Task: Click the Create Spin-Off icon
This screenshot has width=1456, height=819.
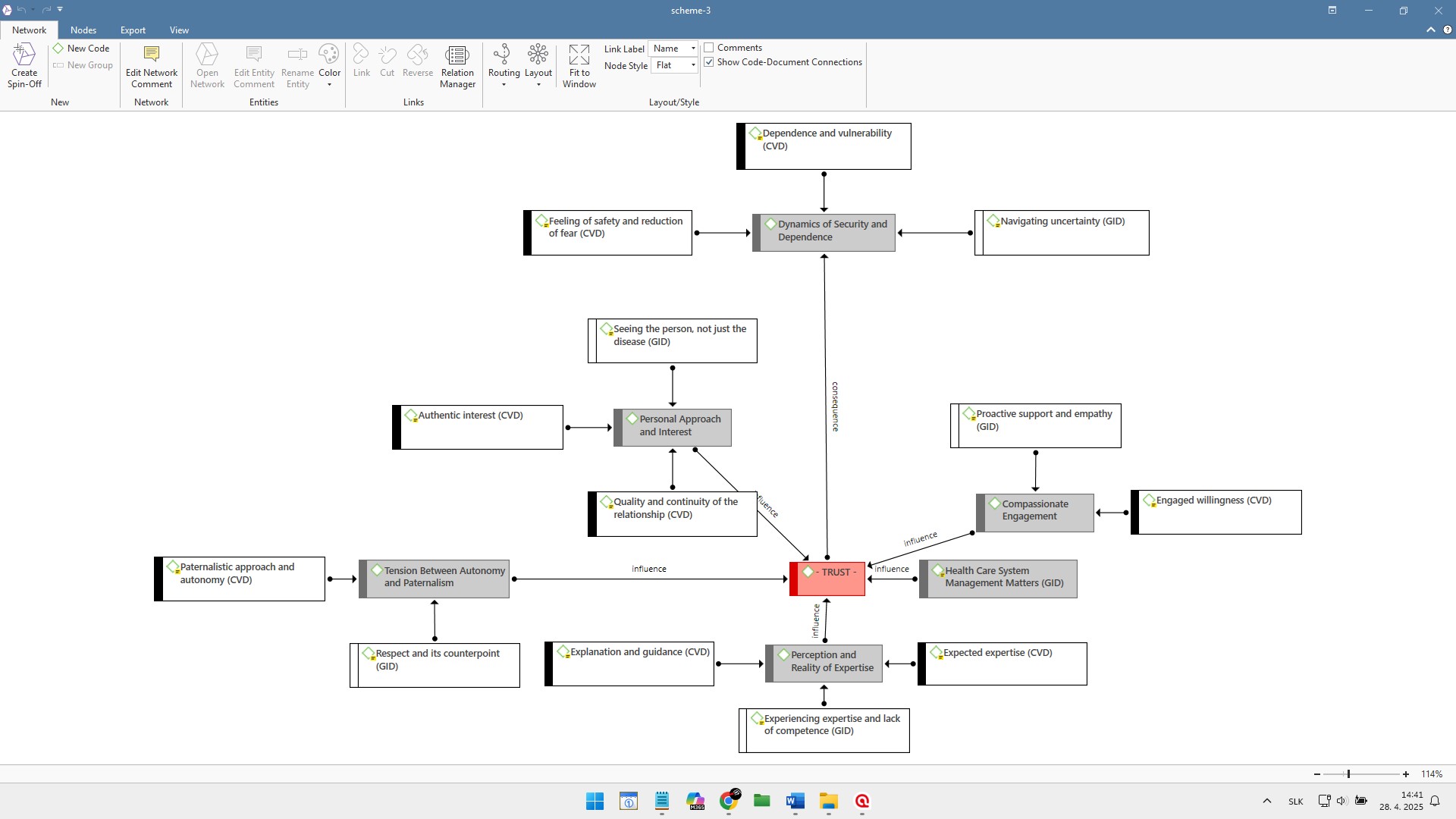Action: click(x=24, y=65)
